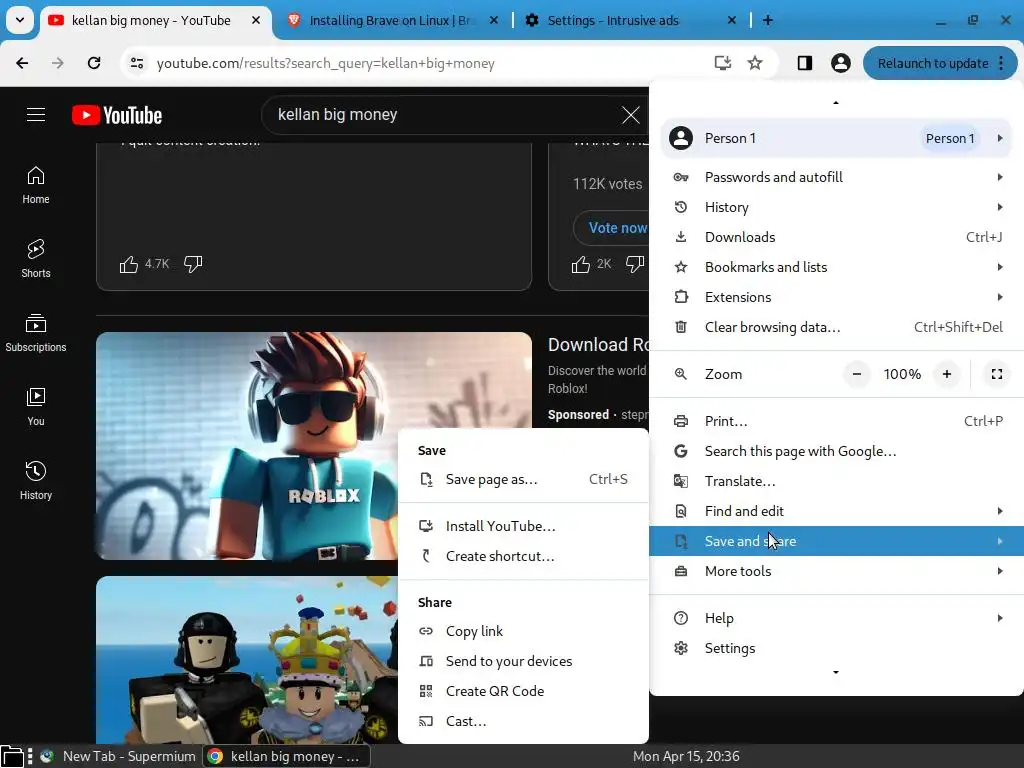1024x768 pixels.
Task: Expand Bookmarks and lists submenu
Action: click(x=836, y=267)
